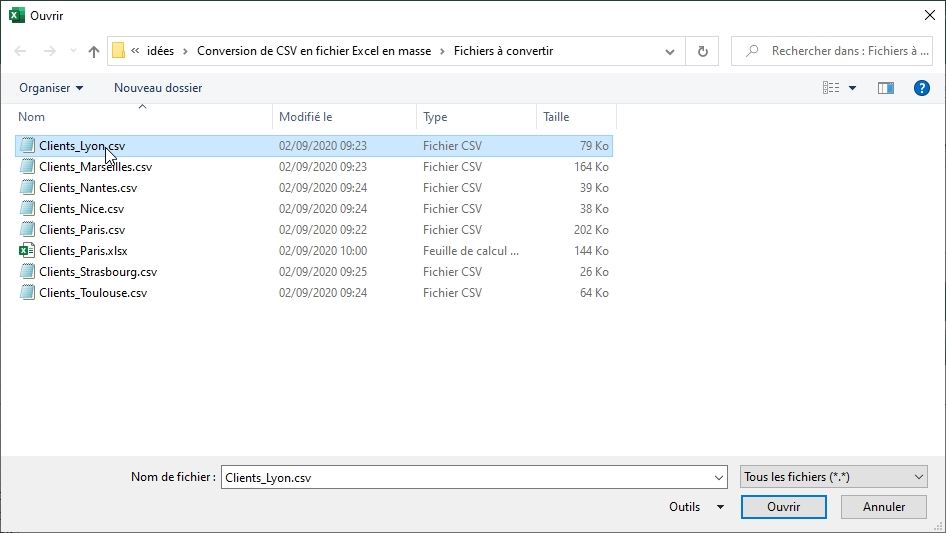Sort files by the Modifié le column

click(x=305, y=117)
